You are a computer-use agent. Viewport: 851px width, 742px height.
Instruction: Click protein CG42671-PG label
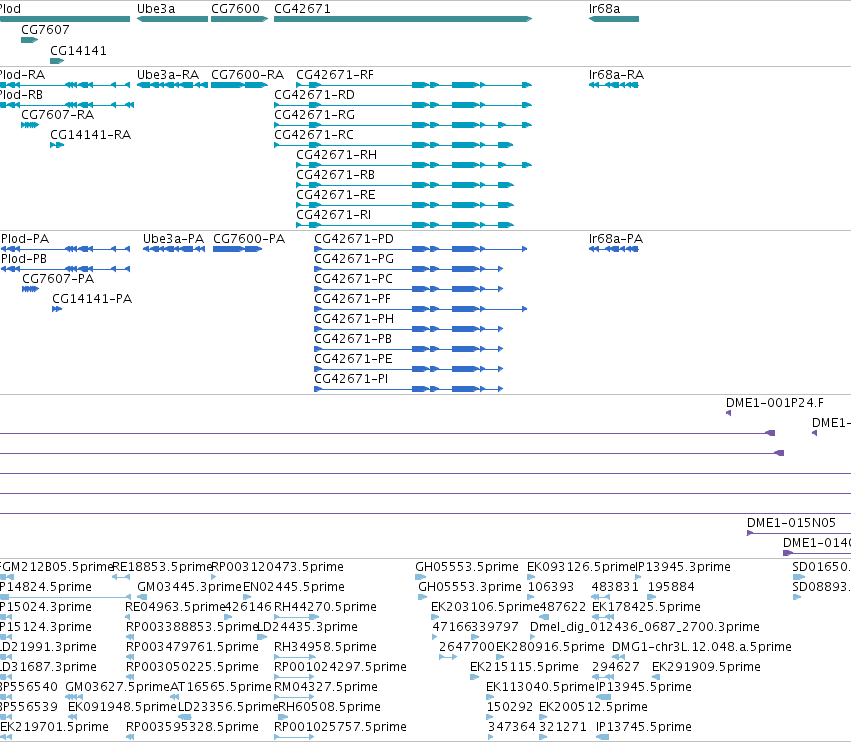coord(354,259)
